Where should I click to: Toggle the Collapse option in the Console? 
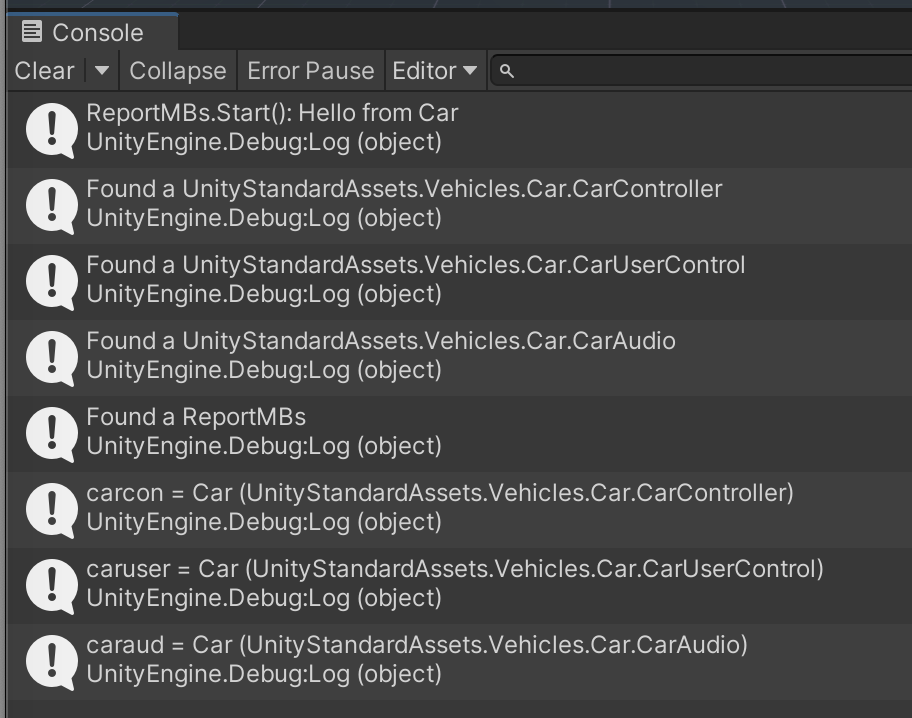tap(178, 71)
